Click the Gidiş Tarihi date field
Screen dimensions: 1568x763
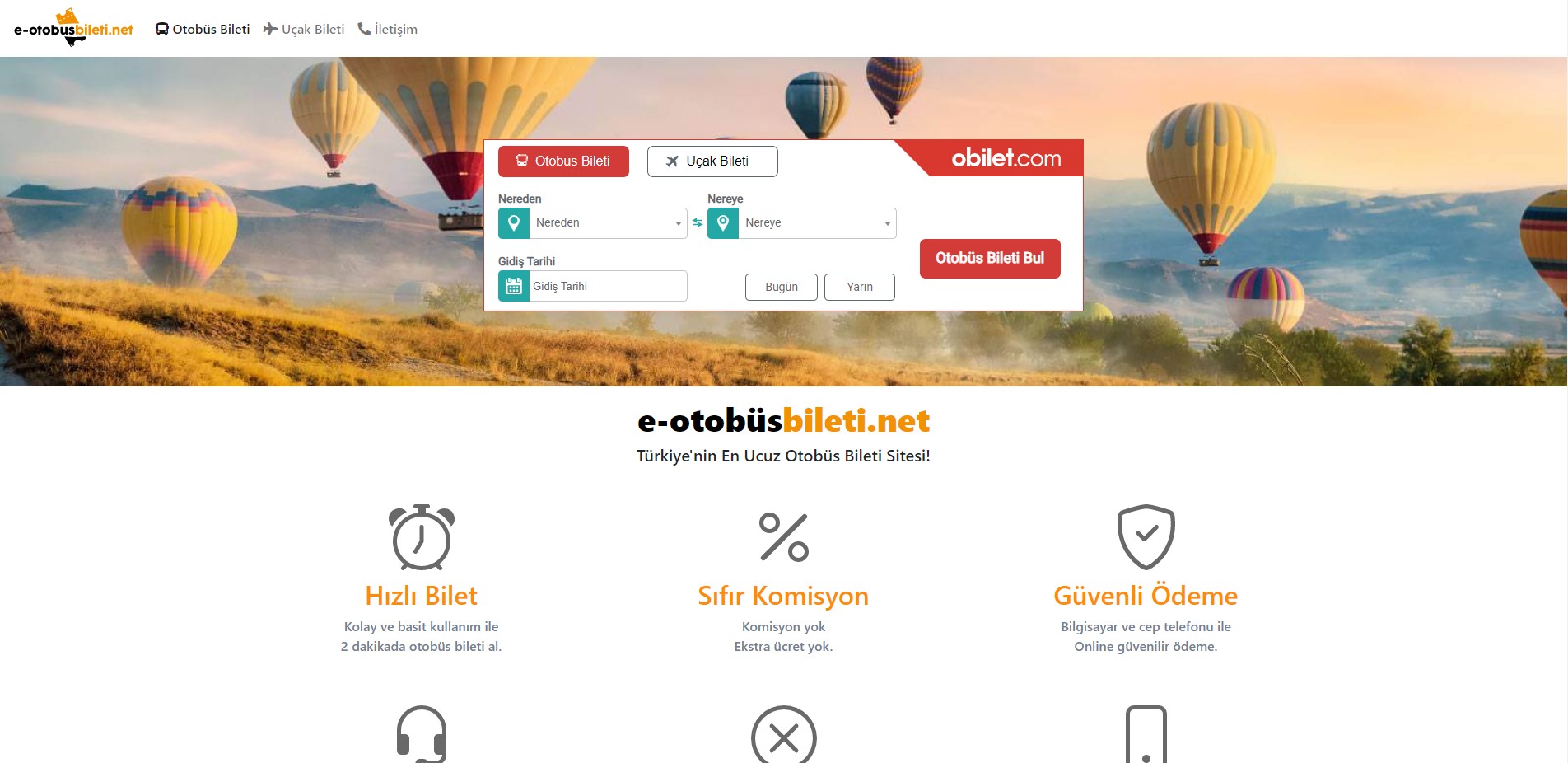click(x=608, y=286)
